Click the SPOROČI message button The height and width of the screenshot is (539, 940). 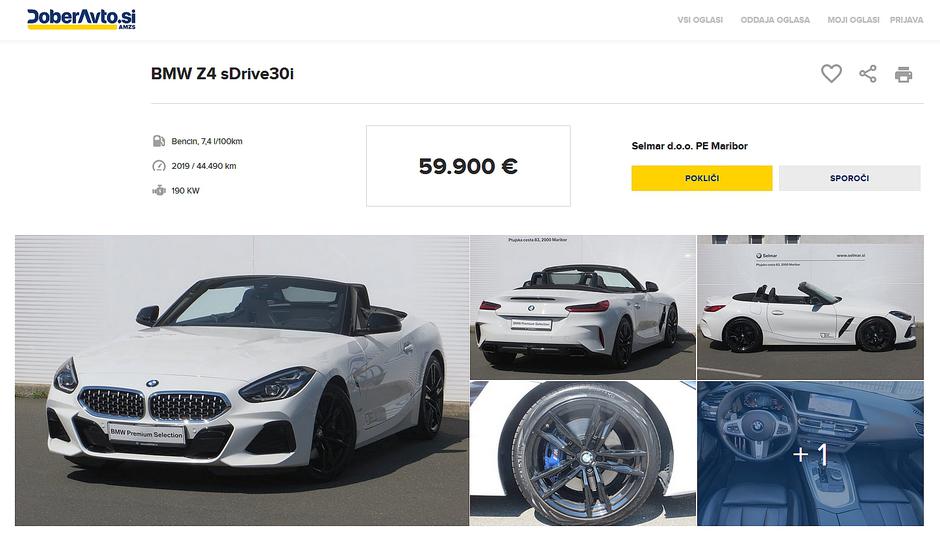click(849, 178)
